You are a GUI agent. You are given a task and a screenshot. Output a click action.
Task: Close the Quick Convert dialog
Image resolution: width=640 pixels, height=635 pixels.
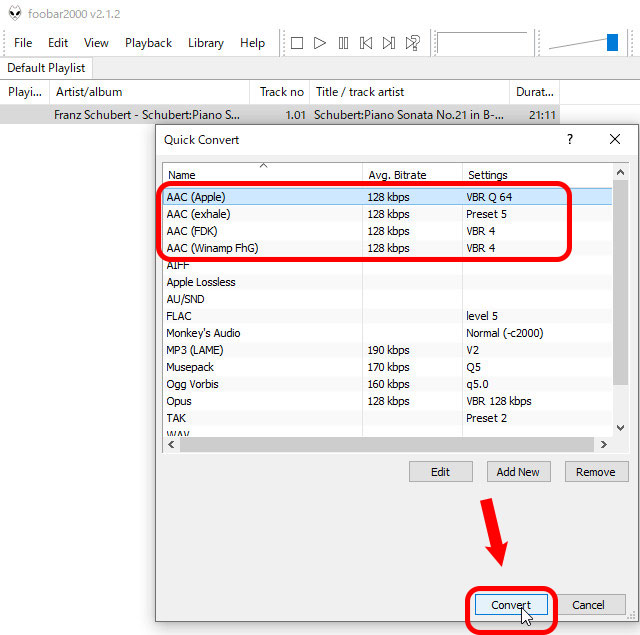tap(615, 140)
